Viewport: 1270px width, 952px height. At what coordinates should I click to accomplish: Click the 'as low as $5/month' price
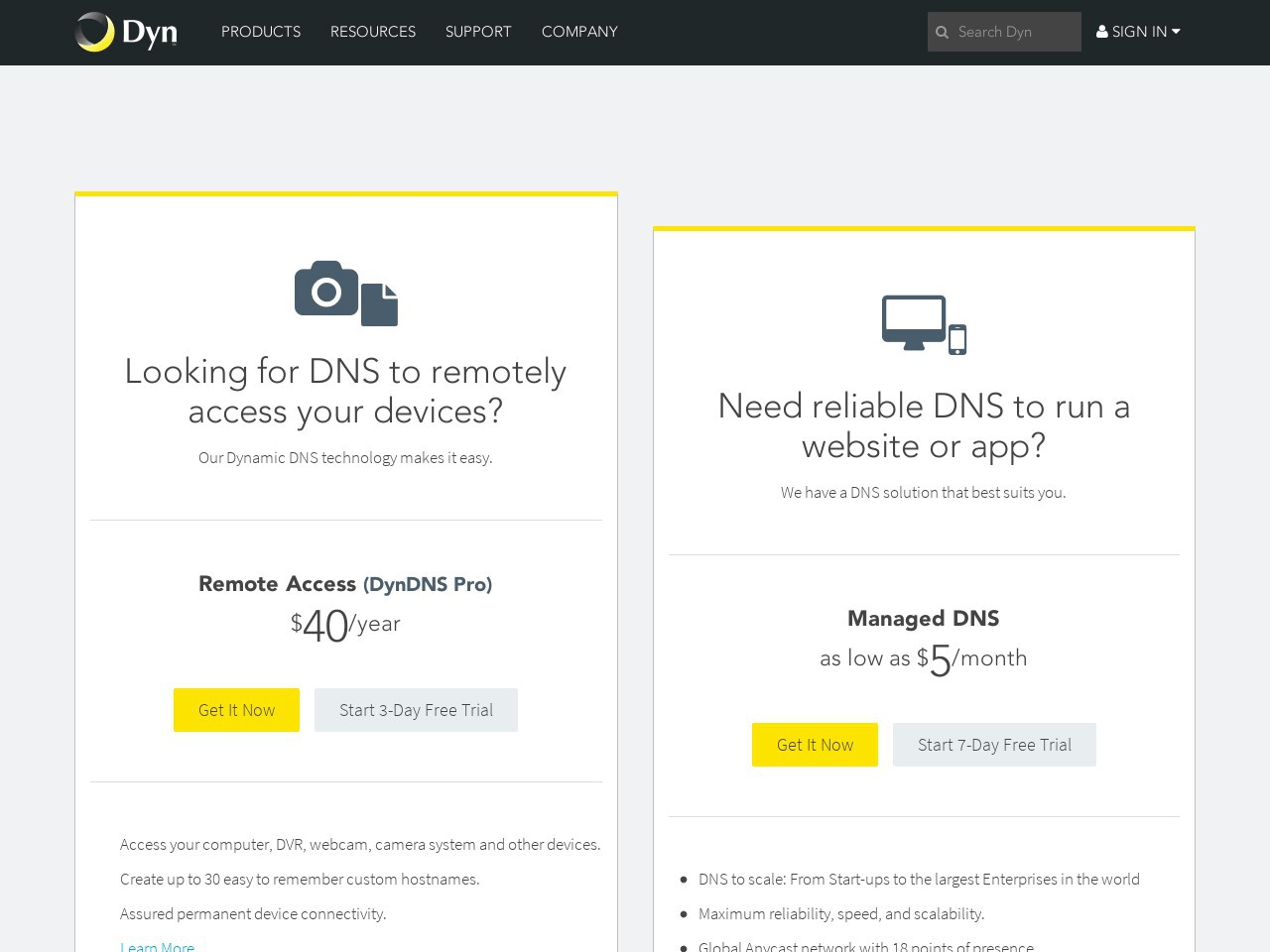924,659
